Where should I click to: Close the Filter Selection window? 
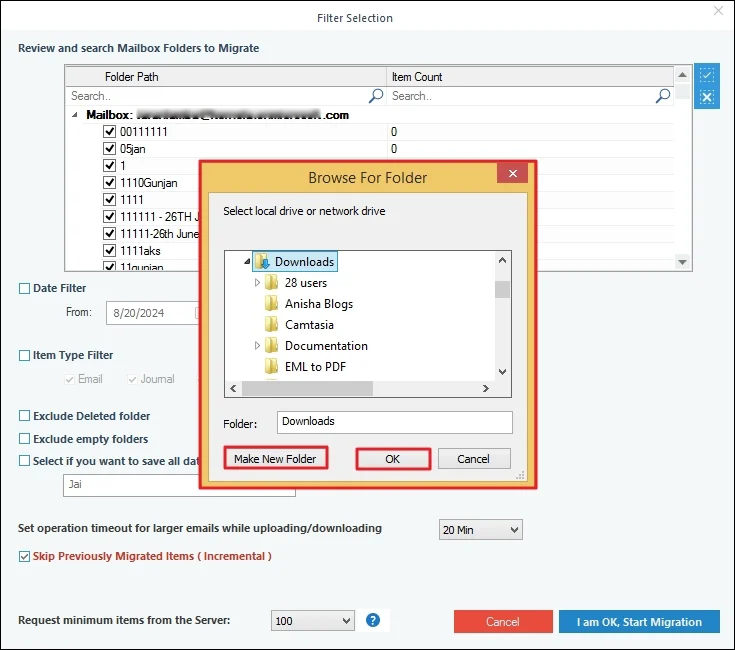pyautogui.click(x=718, y=10)
